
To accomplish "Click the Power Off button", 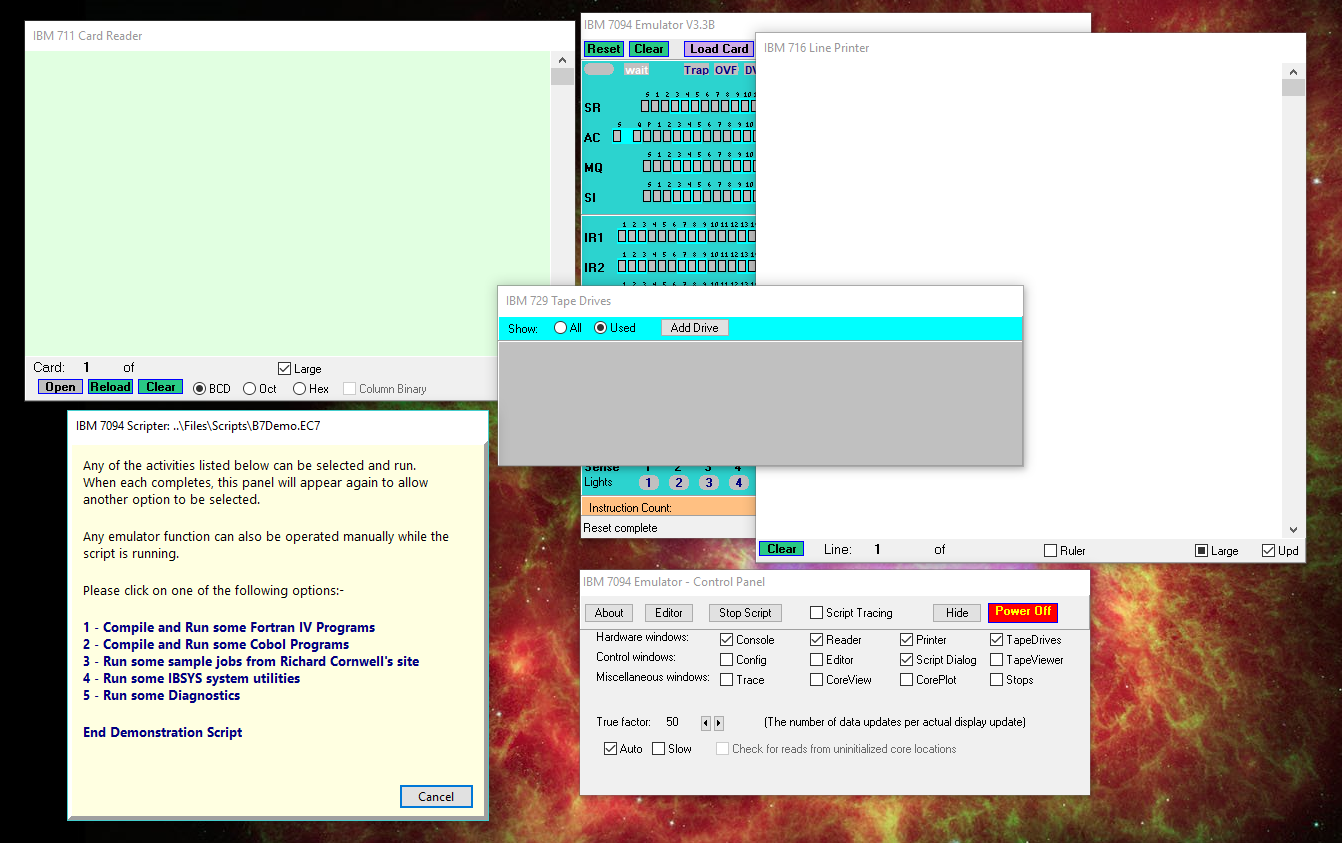I will (x=1023, y=612).
